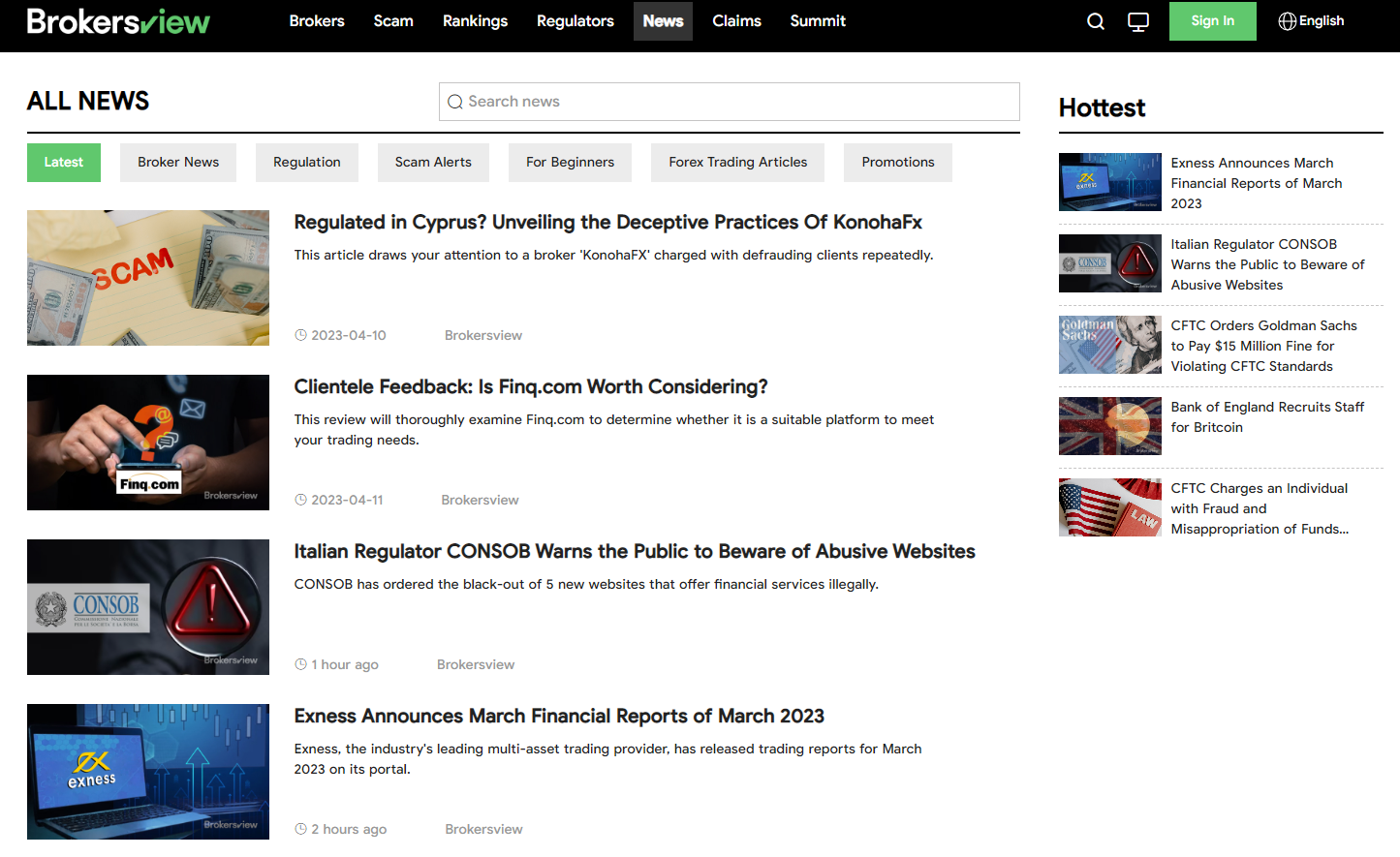Open the search magnifier icon in the navbar
The height and width of the screenshot is (857, 1400).
(x=1095, y=20)
